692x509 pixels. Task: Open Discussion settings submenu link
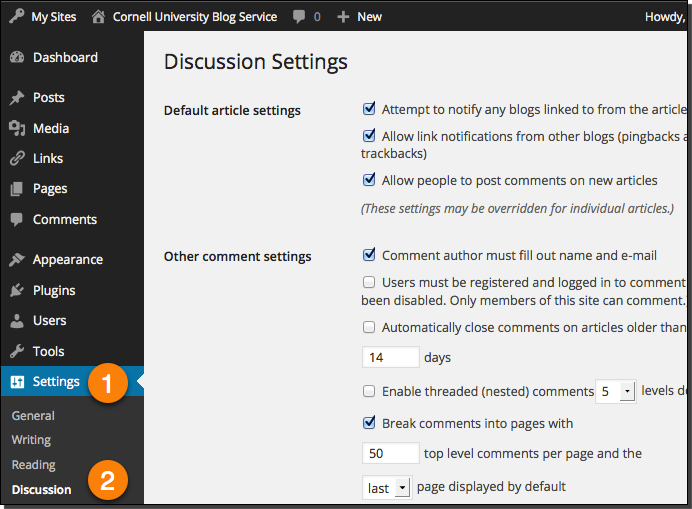click(41, 490)
